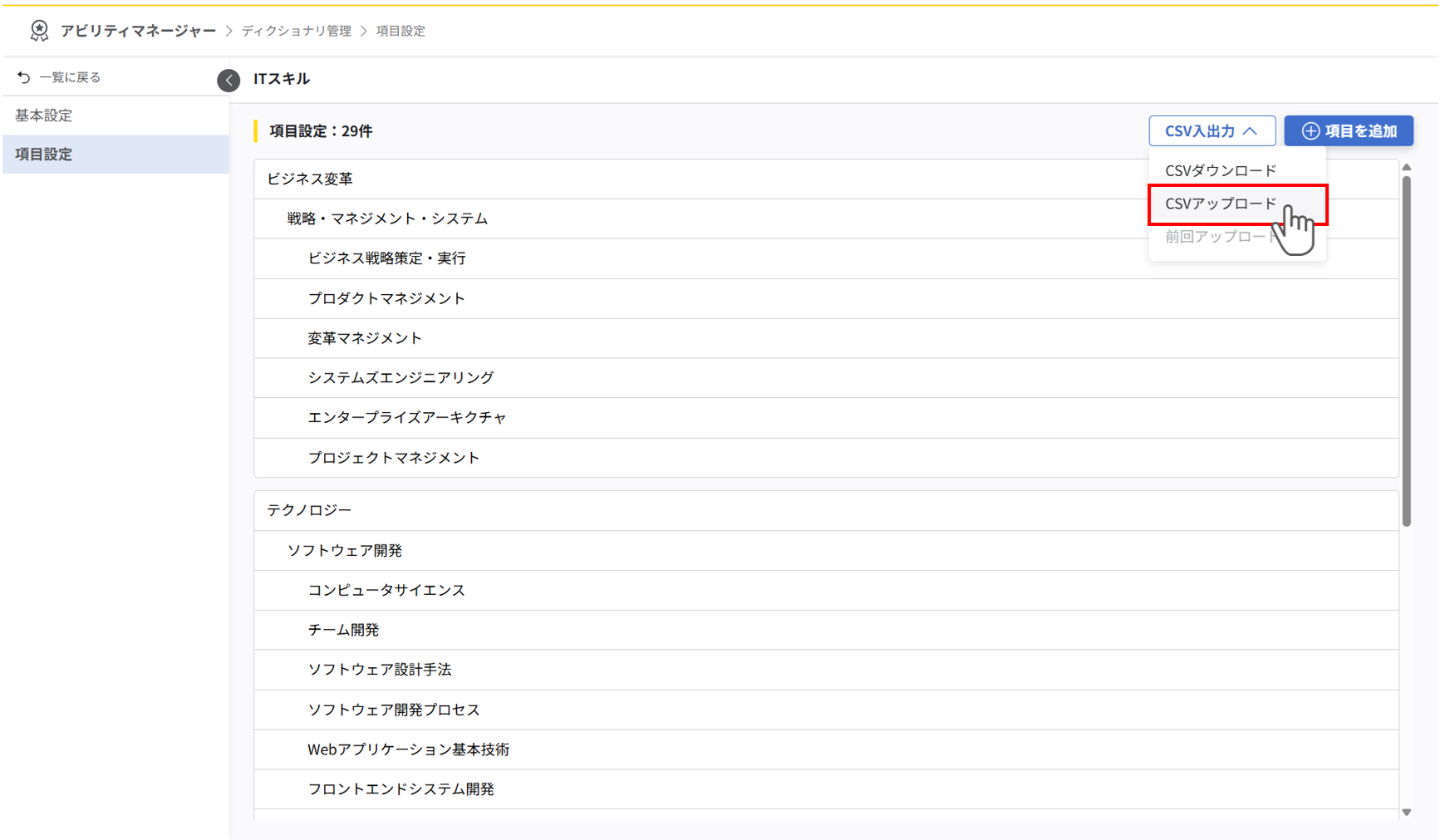Navigate to アビリティマネージャー via breadcrumb
Image resolution: width=1440 pixels, height=840 pixels.
pos(137,31)
